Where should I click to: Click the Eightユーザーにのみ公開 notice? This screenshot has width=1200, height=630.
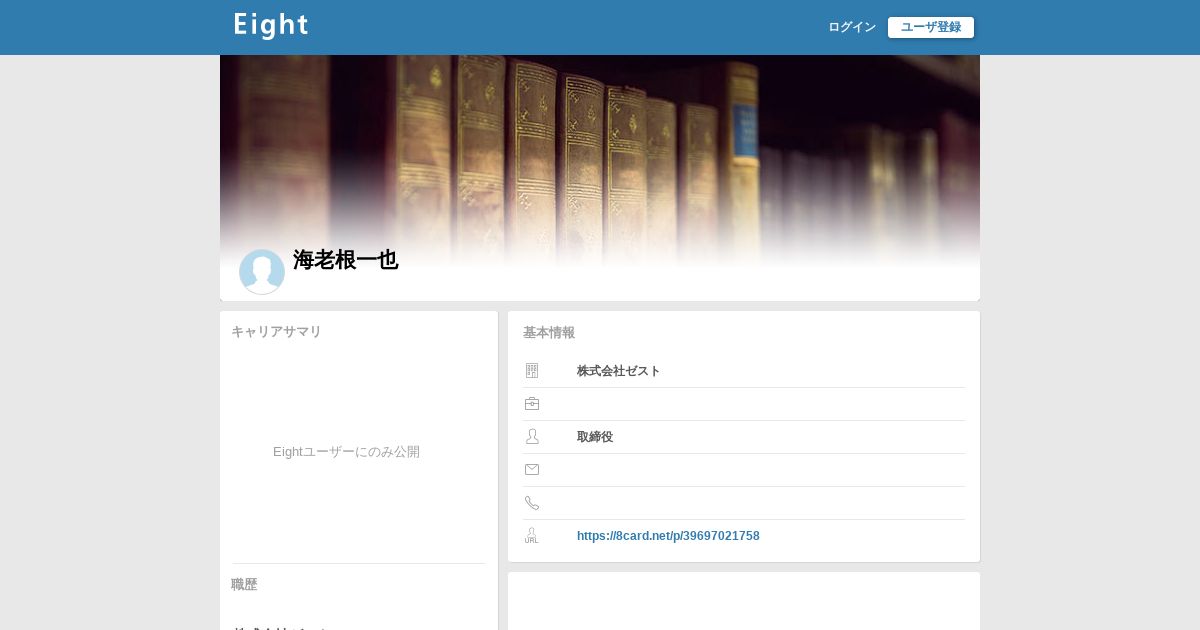pos(346,452)
